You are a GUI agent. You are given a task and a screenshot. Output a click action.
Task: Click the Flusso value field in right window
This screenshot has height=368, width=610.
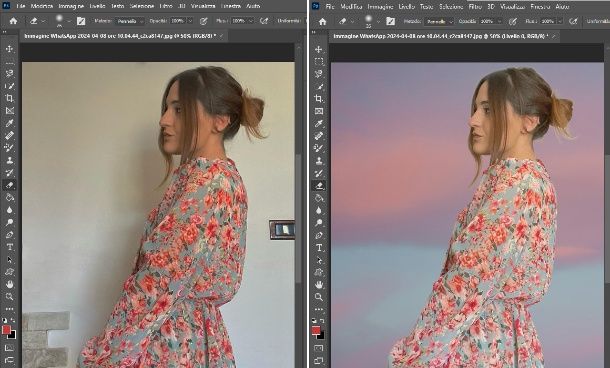[x=548, y=21]
